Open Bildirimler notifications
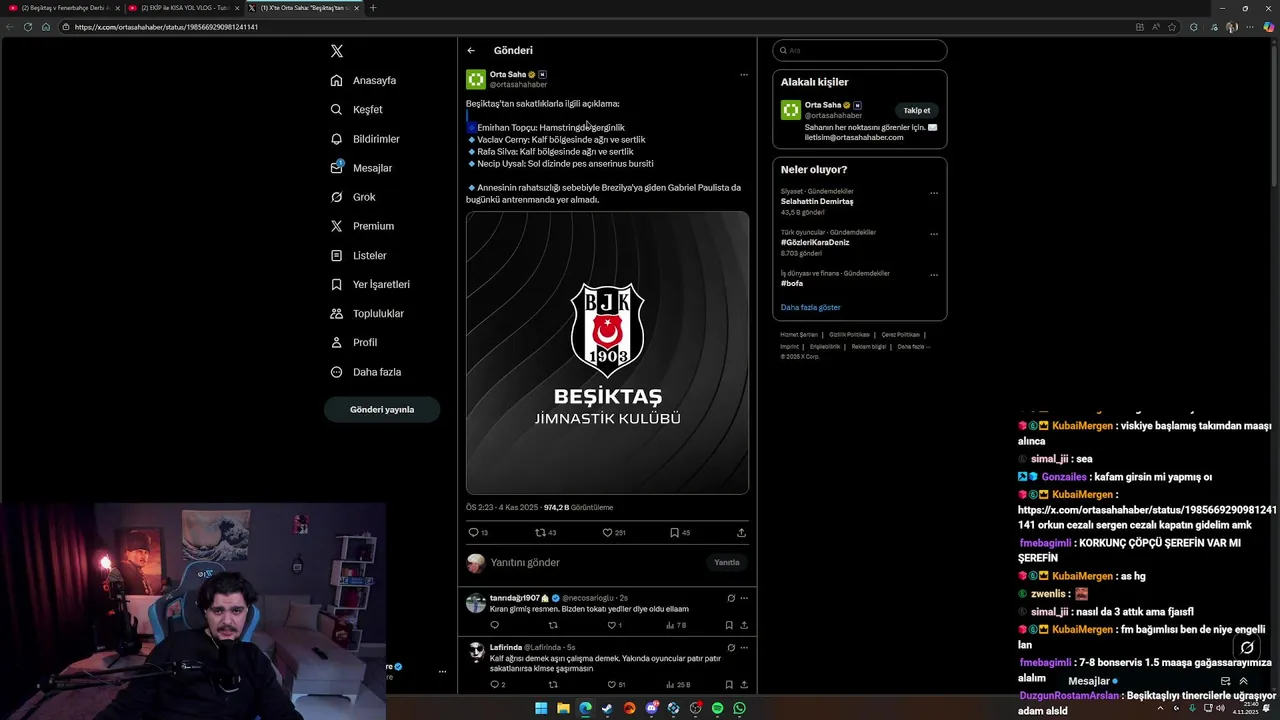The image size is (1280, 720). (x=365, y=139)
